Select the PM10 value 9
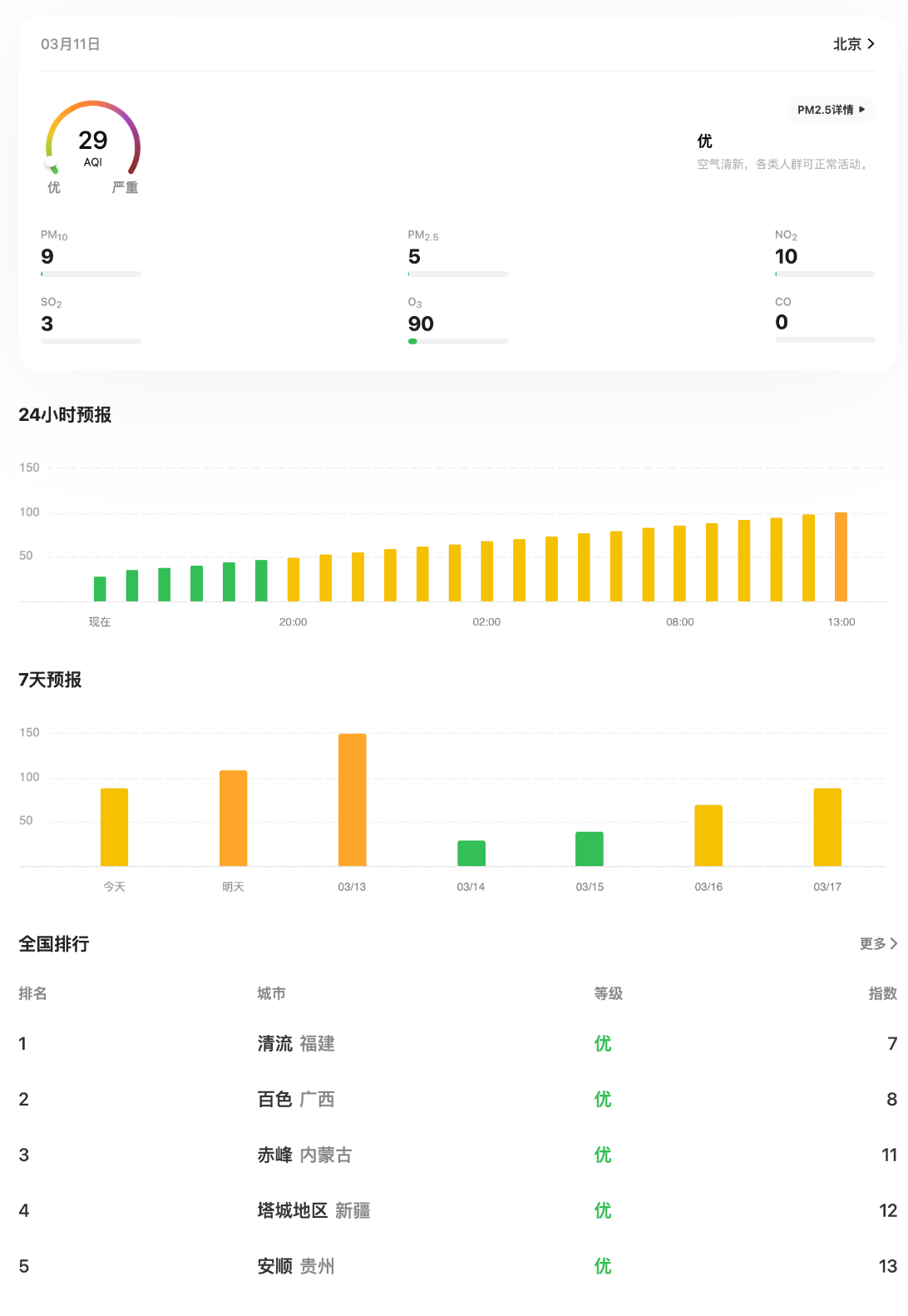Viewport: 908px width, 1316px height. (x=47, y=257)
